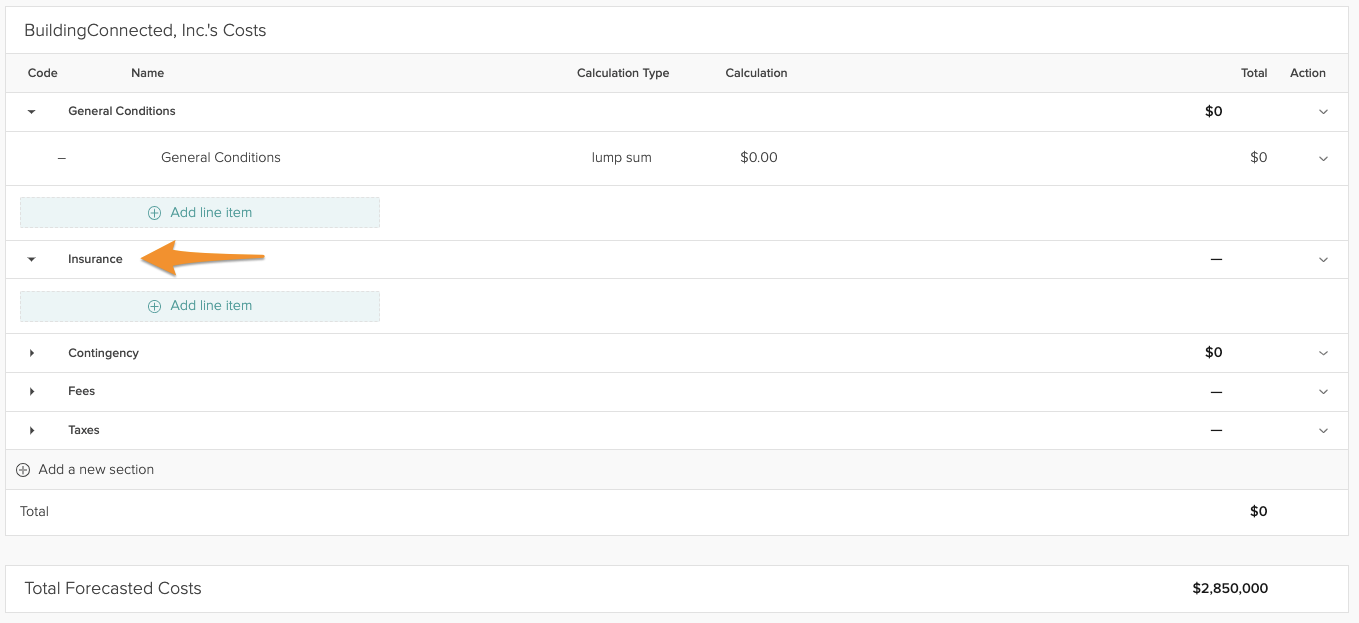
Task: Open action menu for General Conditions section
Action: [x=1323, y=112]
